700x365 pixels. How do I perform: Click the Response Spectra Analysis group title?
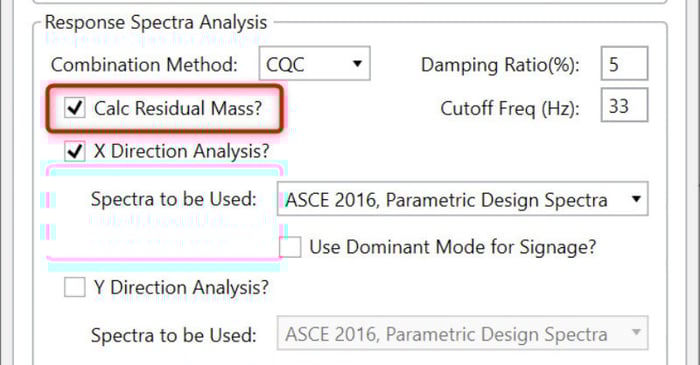point(156,22)
